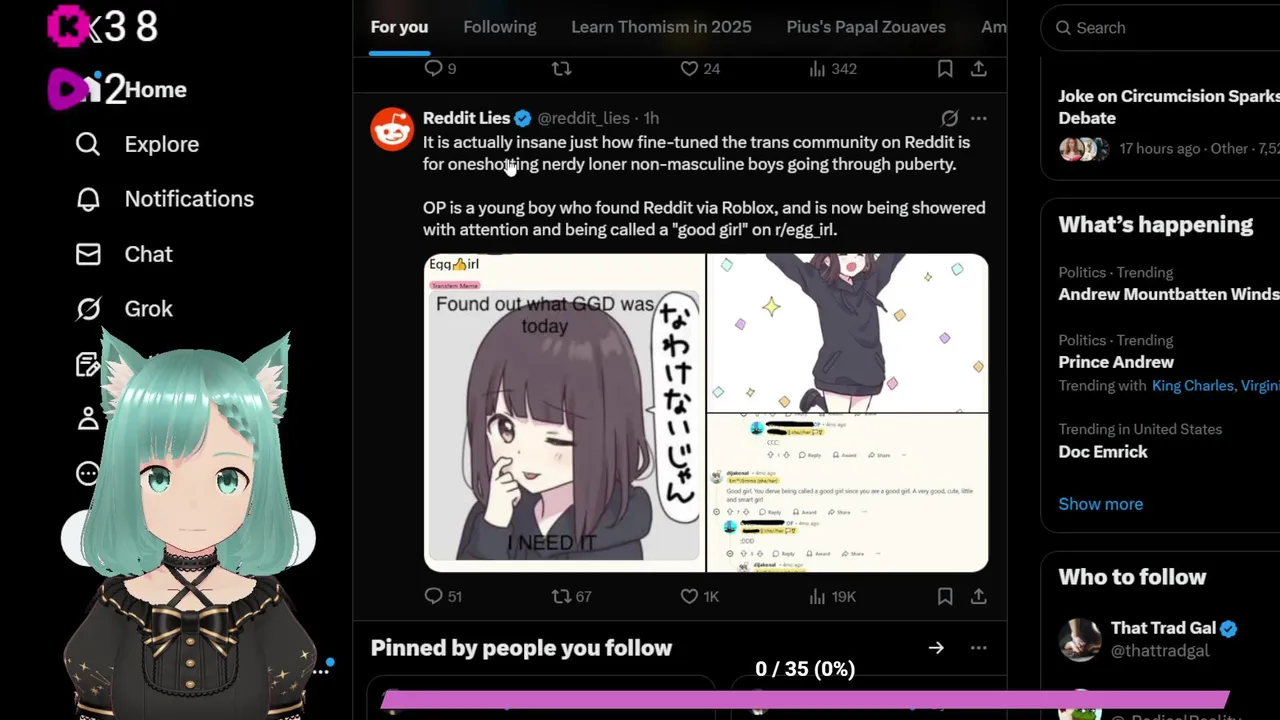The height and width of the screenshot is (720, 1280).
Task: Open Explore from the sidebar
Action: pos(138,144)
